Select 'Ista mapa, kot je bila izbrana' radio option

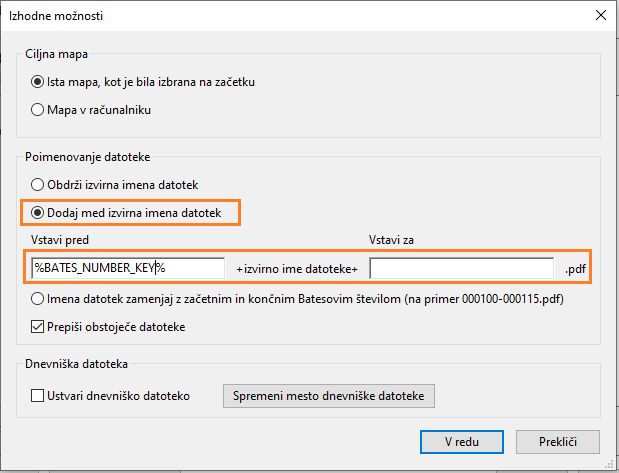(x=39, y=82)
